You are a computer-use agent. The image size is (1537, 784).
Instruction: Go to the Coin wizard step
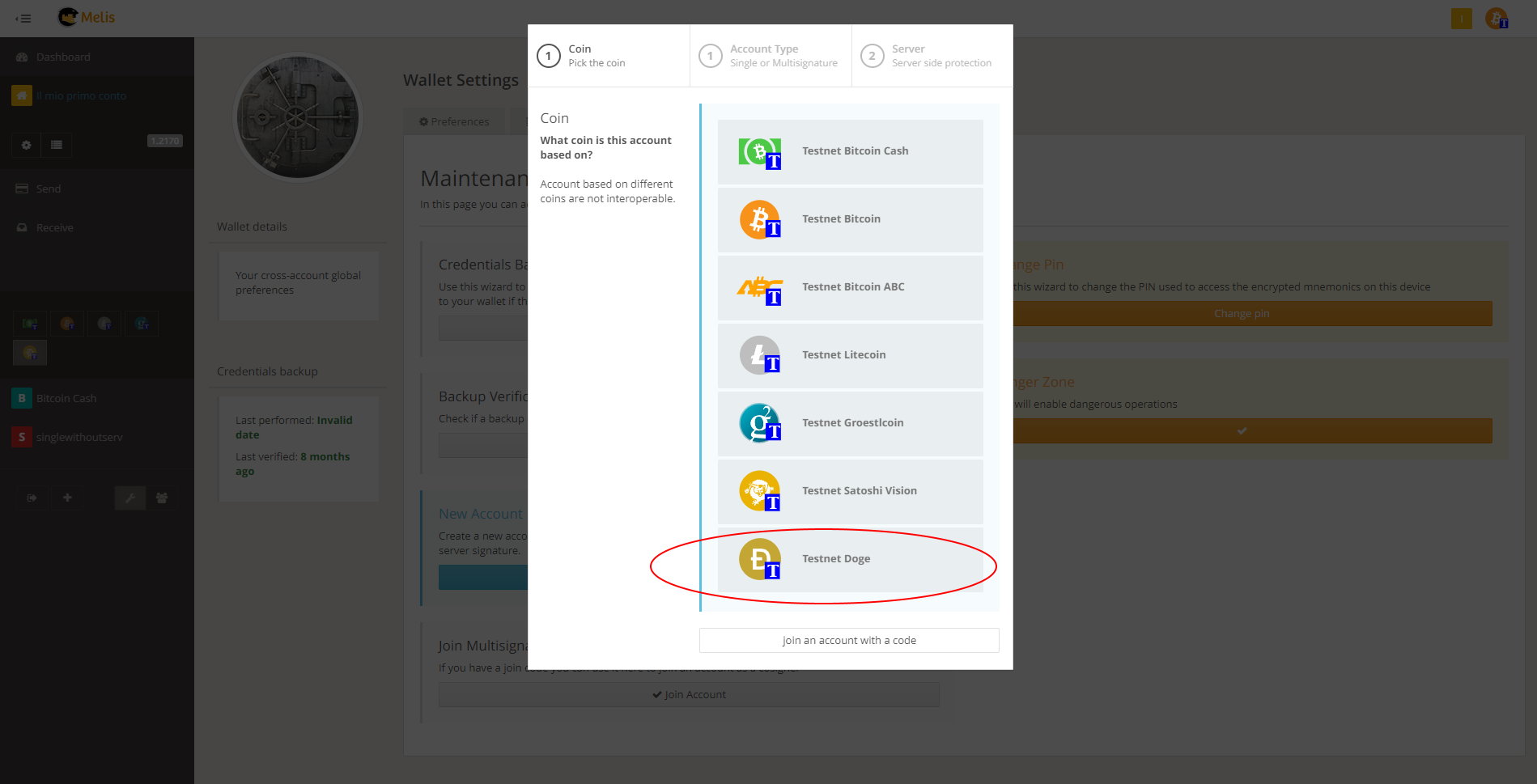pos(609,56)
